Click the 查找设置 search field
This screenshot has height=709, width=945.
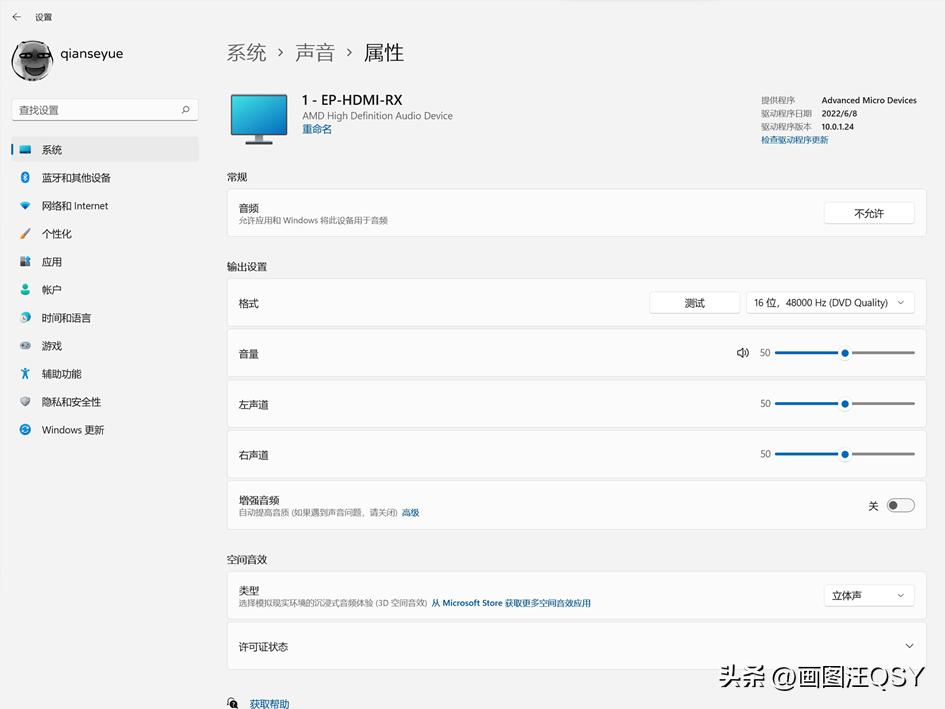[x=95, y=110]
